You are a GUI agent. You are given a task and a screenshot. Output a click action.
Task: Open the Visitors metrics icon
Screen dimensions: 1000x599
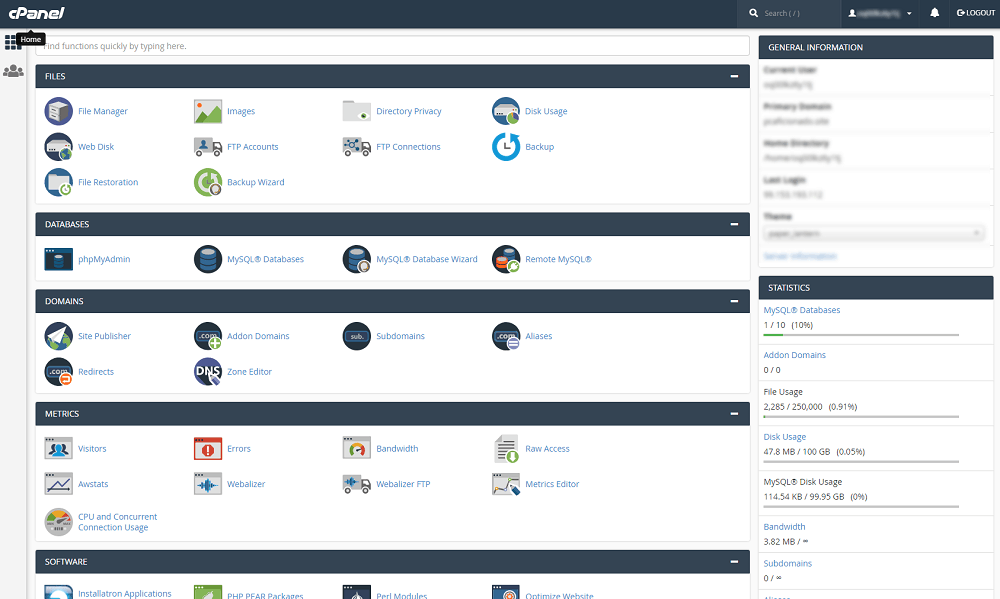tap(58, 448)
